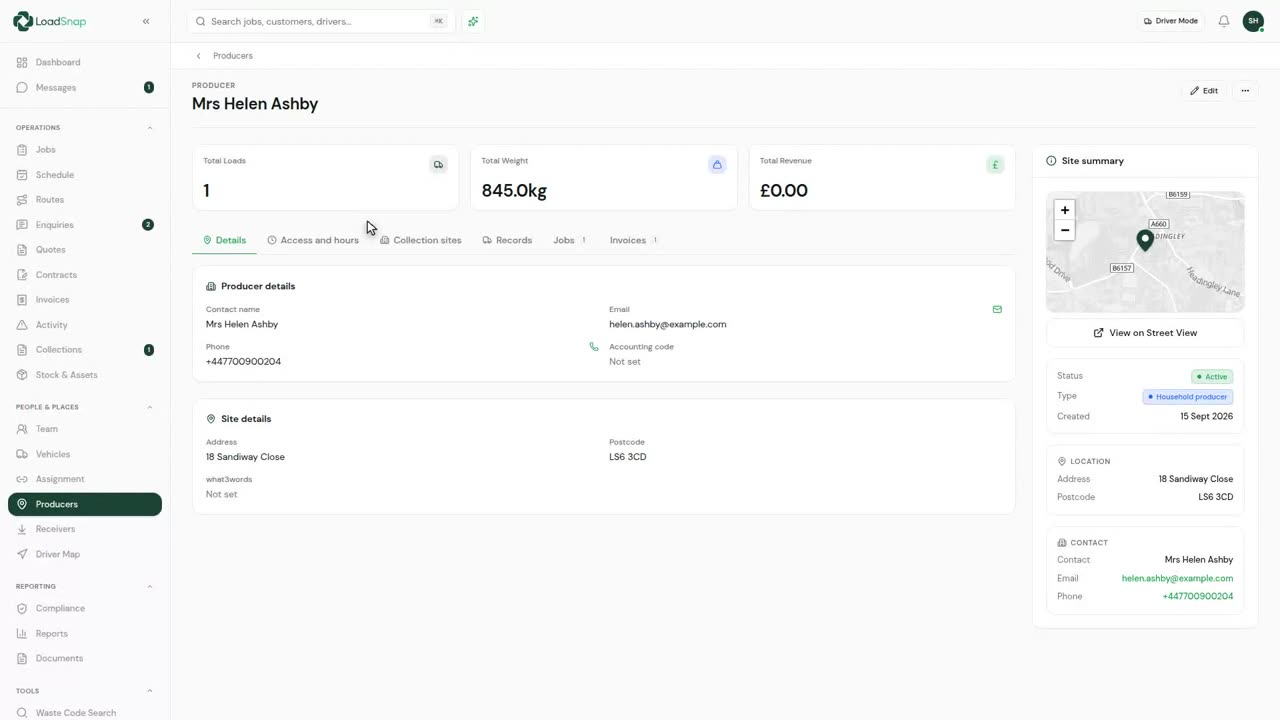This screenshot has width=1280, height=720.
Task: Select the Details tab
Action: coord(224,240)
